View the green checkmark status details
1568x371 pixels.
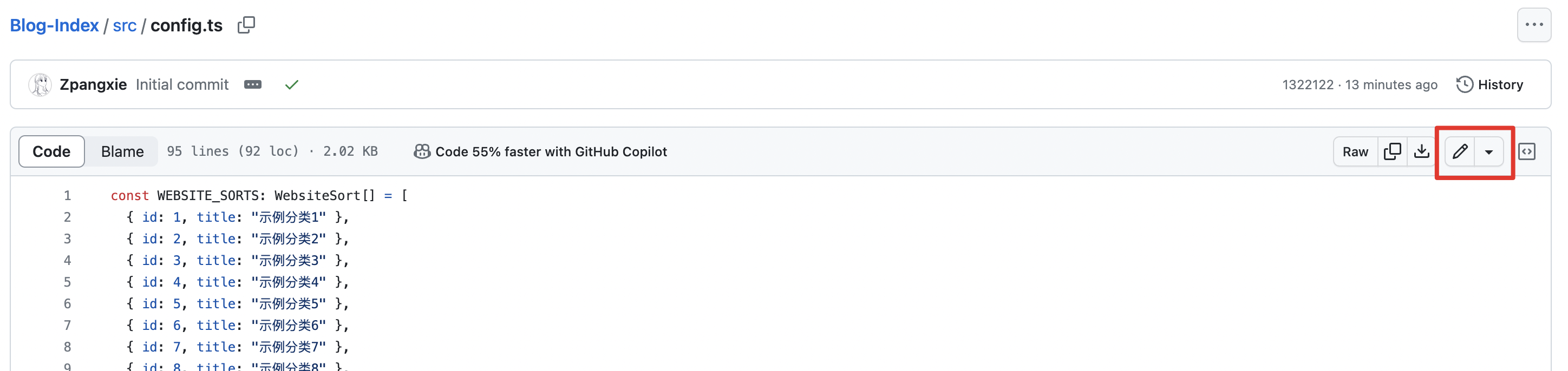click(292, 84)
